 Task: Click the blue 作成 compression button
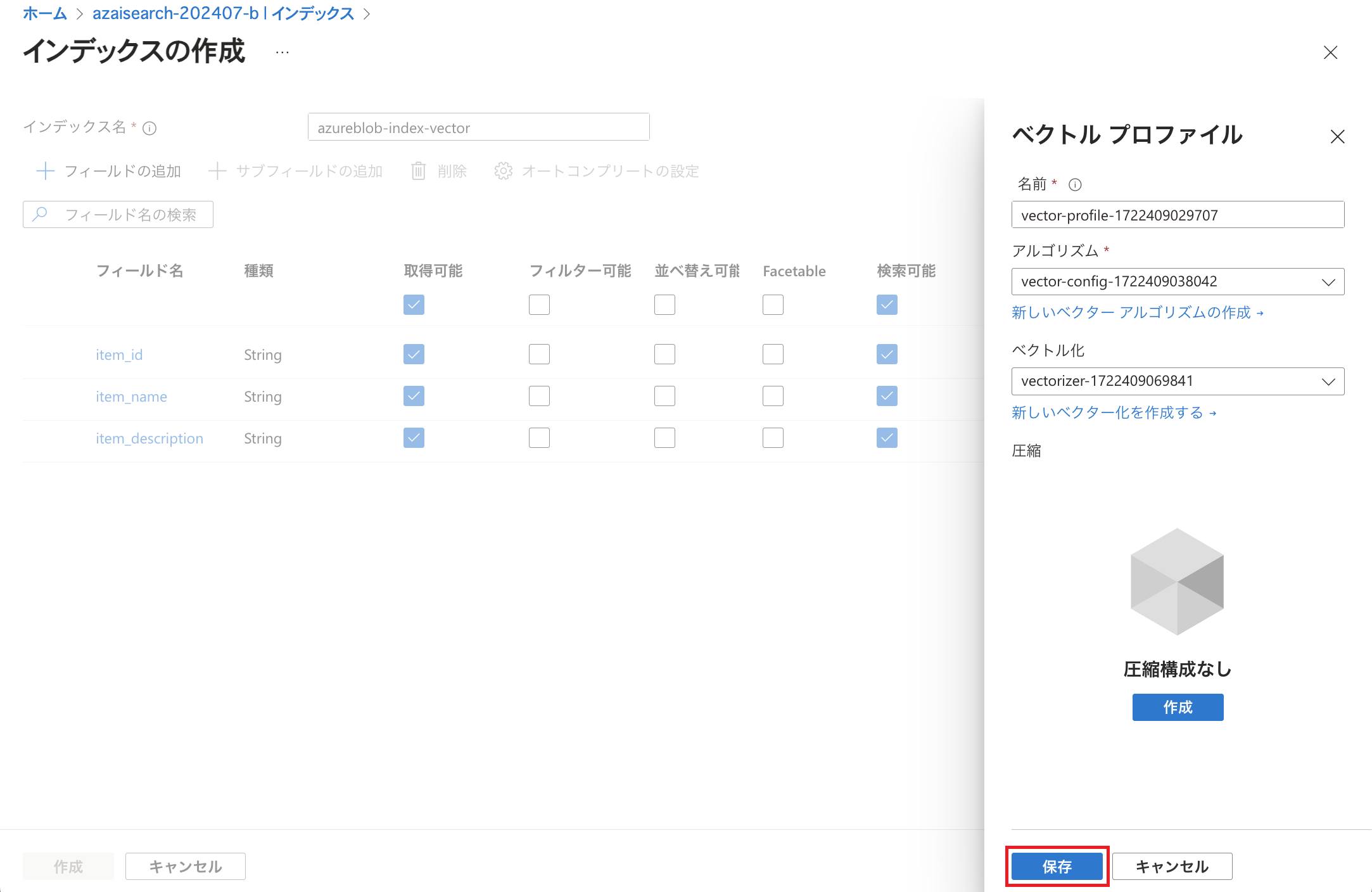[1178, 707]
